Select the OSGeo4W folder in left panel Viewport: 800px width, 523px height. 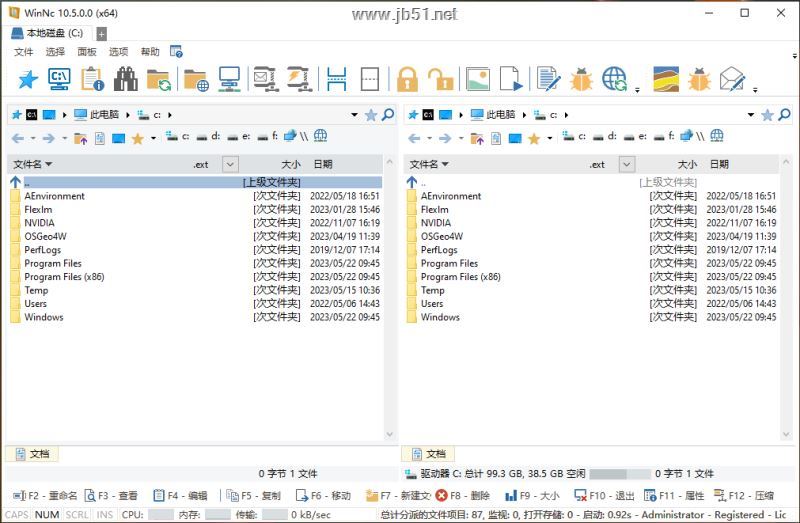tap(45, 236)
